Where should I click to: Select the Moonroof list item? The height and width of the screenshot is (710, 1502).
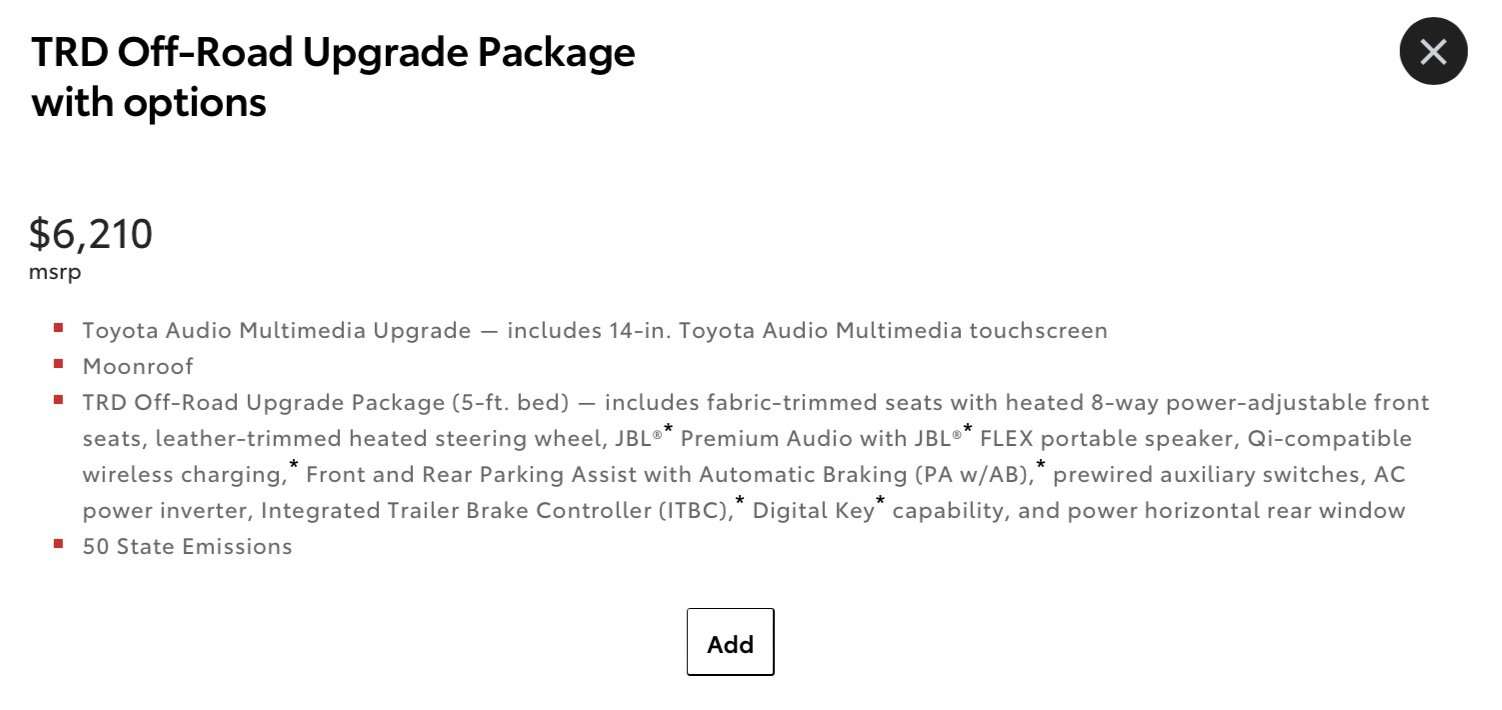[x=138, y=366]
